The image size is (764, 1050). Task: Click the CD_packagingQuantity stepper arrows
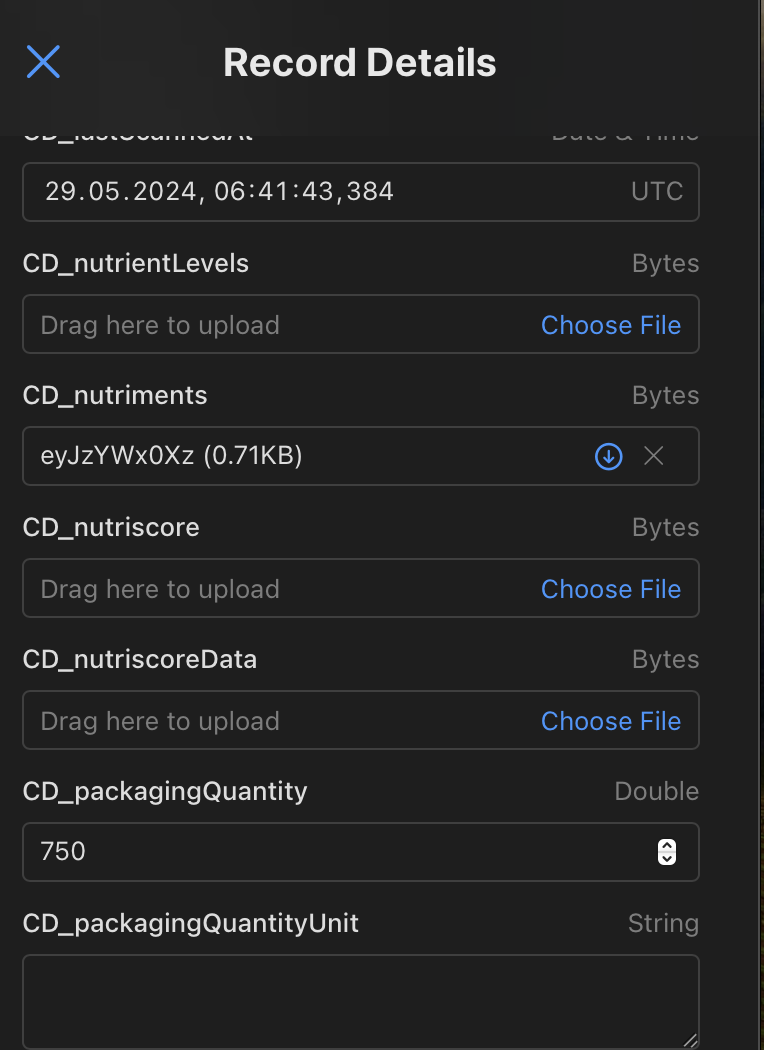[x=667, y=852]
